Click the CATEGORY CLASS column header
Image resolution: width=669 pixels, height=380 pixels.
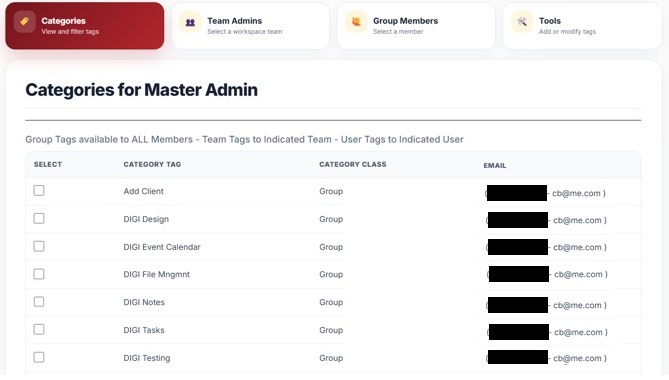click(353, 164)
